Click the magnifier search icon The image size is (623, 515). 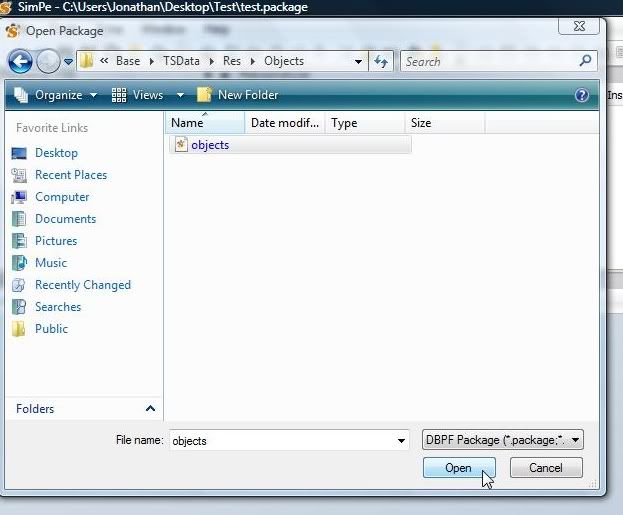point(586,61)
